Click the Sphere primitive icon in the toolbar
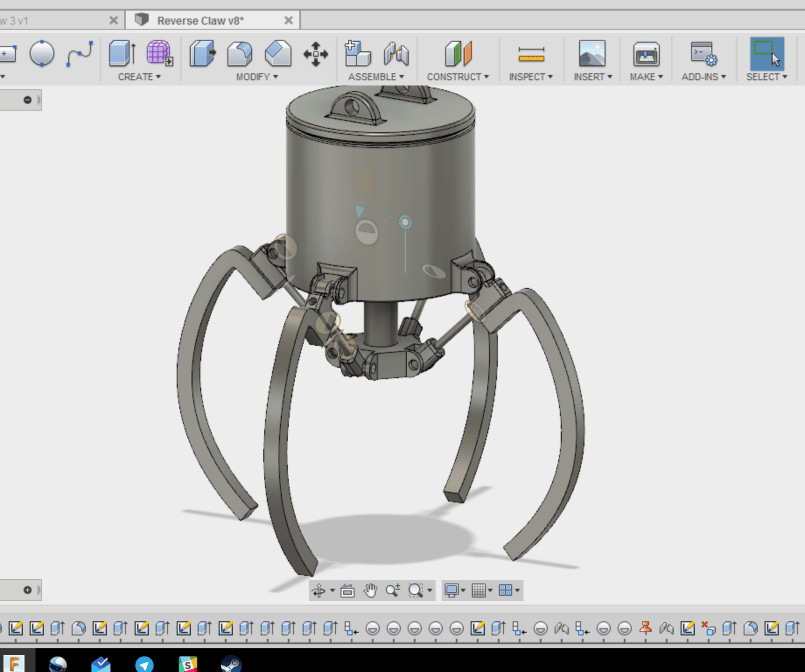Screen dimensions: 805x672 (42, 55)
